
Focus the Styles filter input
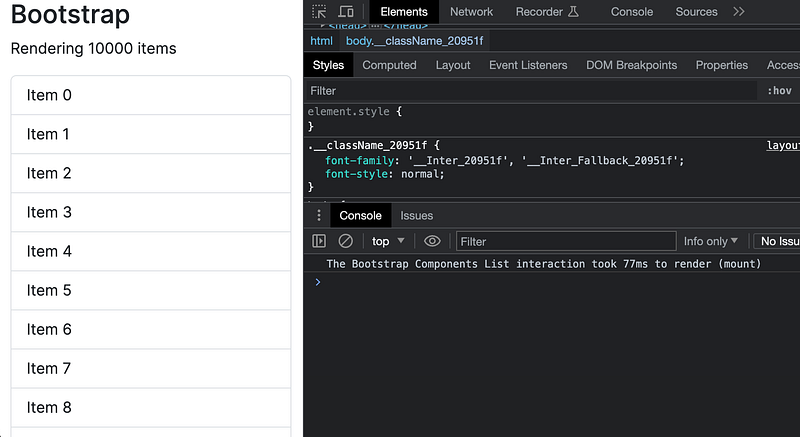tap(531, 91)
